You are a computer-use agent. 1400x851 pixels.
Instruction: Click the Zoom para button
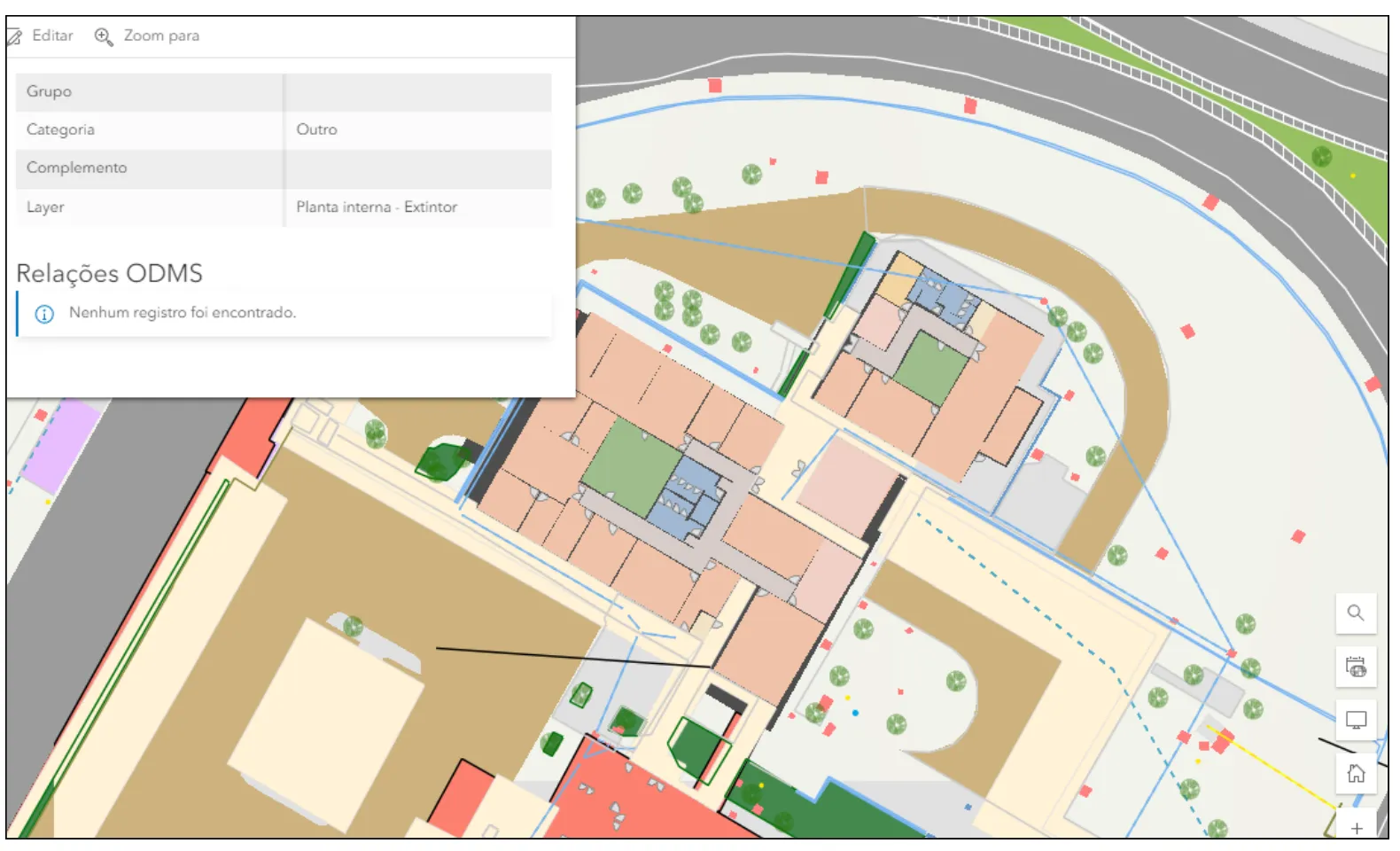[147, 36]
